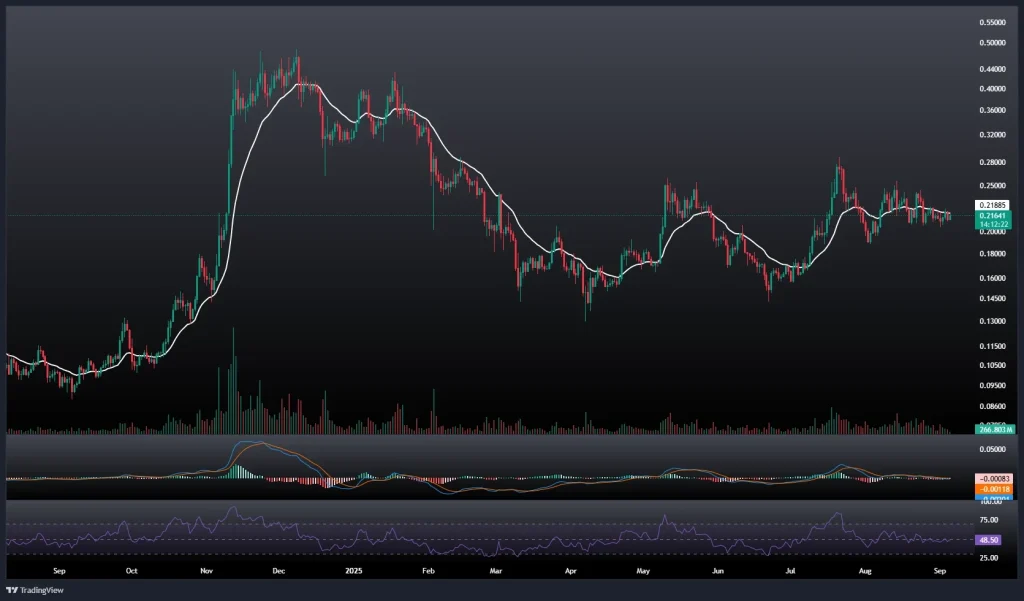Select the 2025 marker on time axis
This screenshot has width=1024, height=601.
coord(353,571)
